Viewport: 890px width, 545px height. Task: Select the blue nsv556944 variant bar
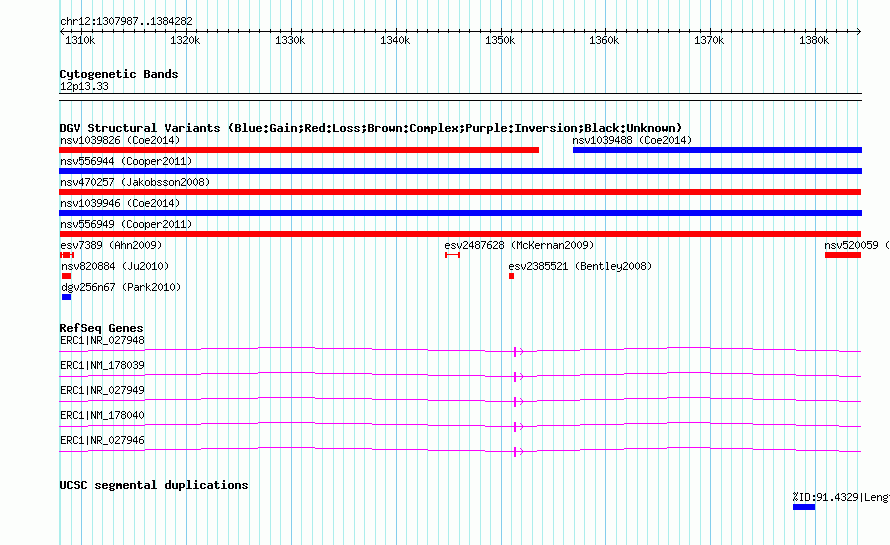coord(460,171)
